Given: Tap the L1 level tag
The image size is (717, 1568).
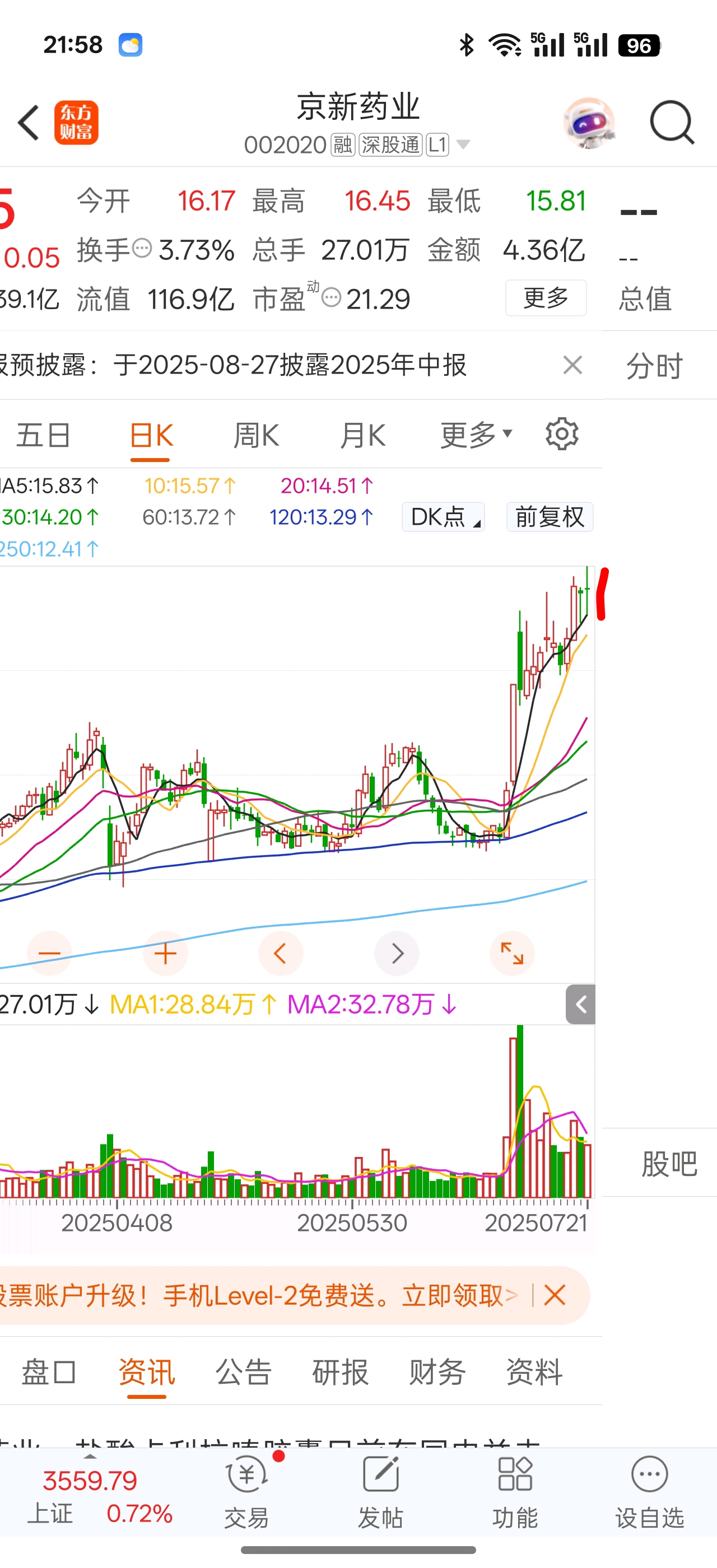Looking at the screenshot, I should [x=437, y=145].
